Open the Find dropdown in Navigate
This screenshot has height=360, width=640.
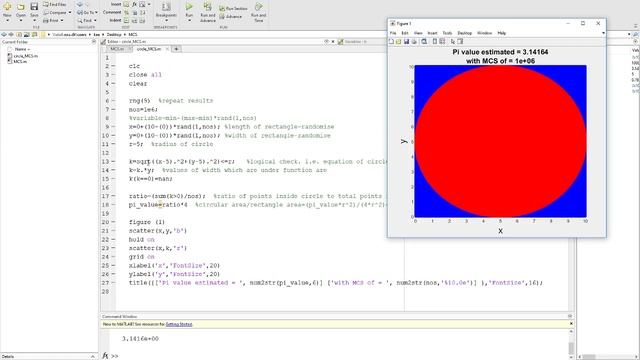87,20
